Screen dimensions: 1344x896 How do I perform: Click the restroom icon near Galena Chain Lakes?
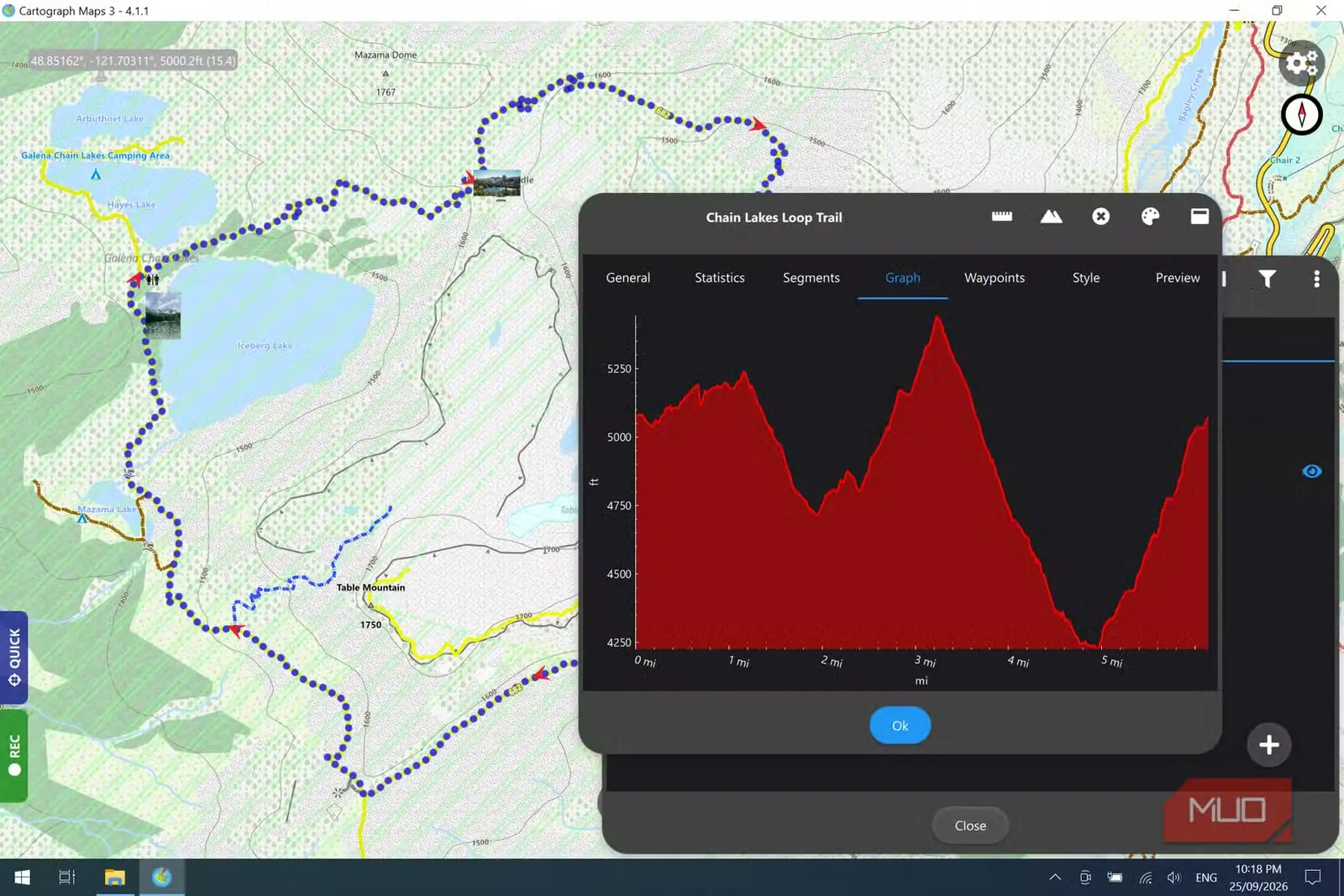click(x=152, y=280)
